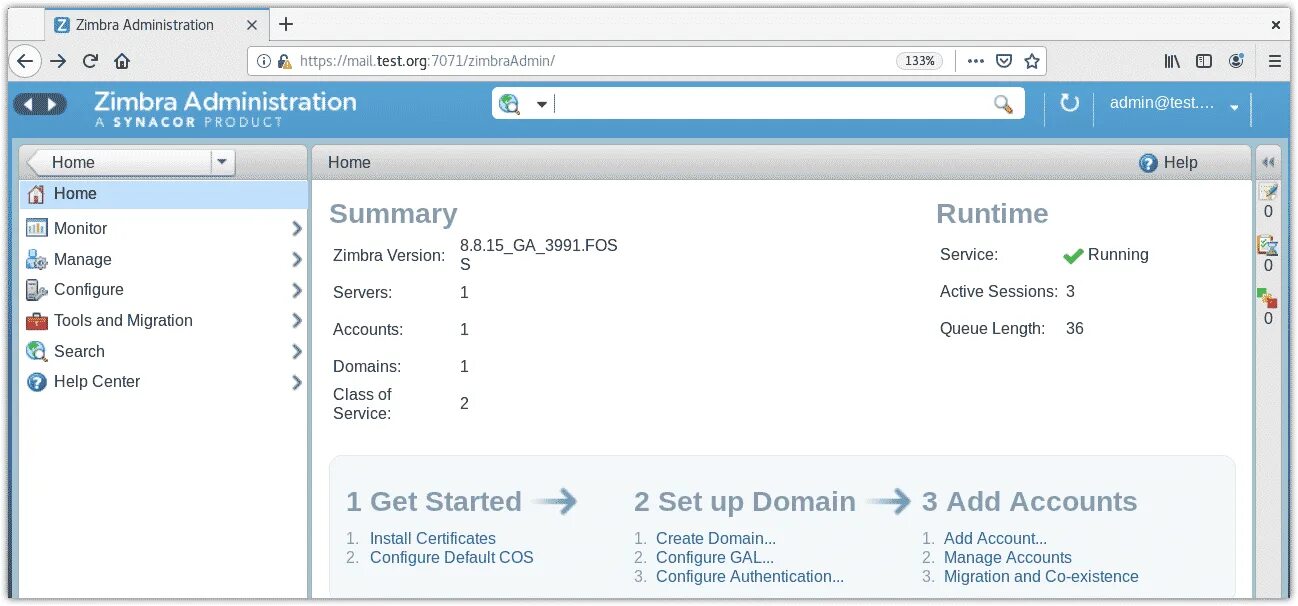The image size is (1298, 606).
Task: Select Search in the navigation tree
Action: pos(163,351)
